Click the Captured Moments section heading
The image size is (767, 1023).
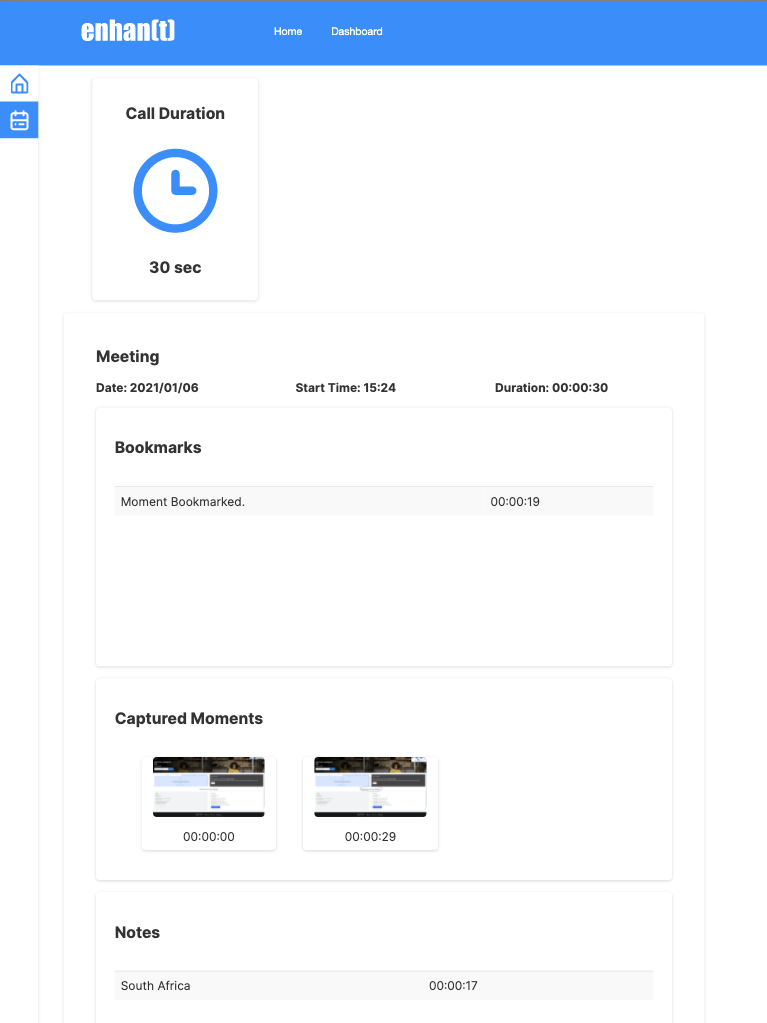[189, 719]
